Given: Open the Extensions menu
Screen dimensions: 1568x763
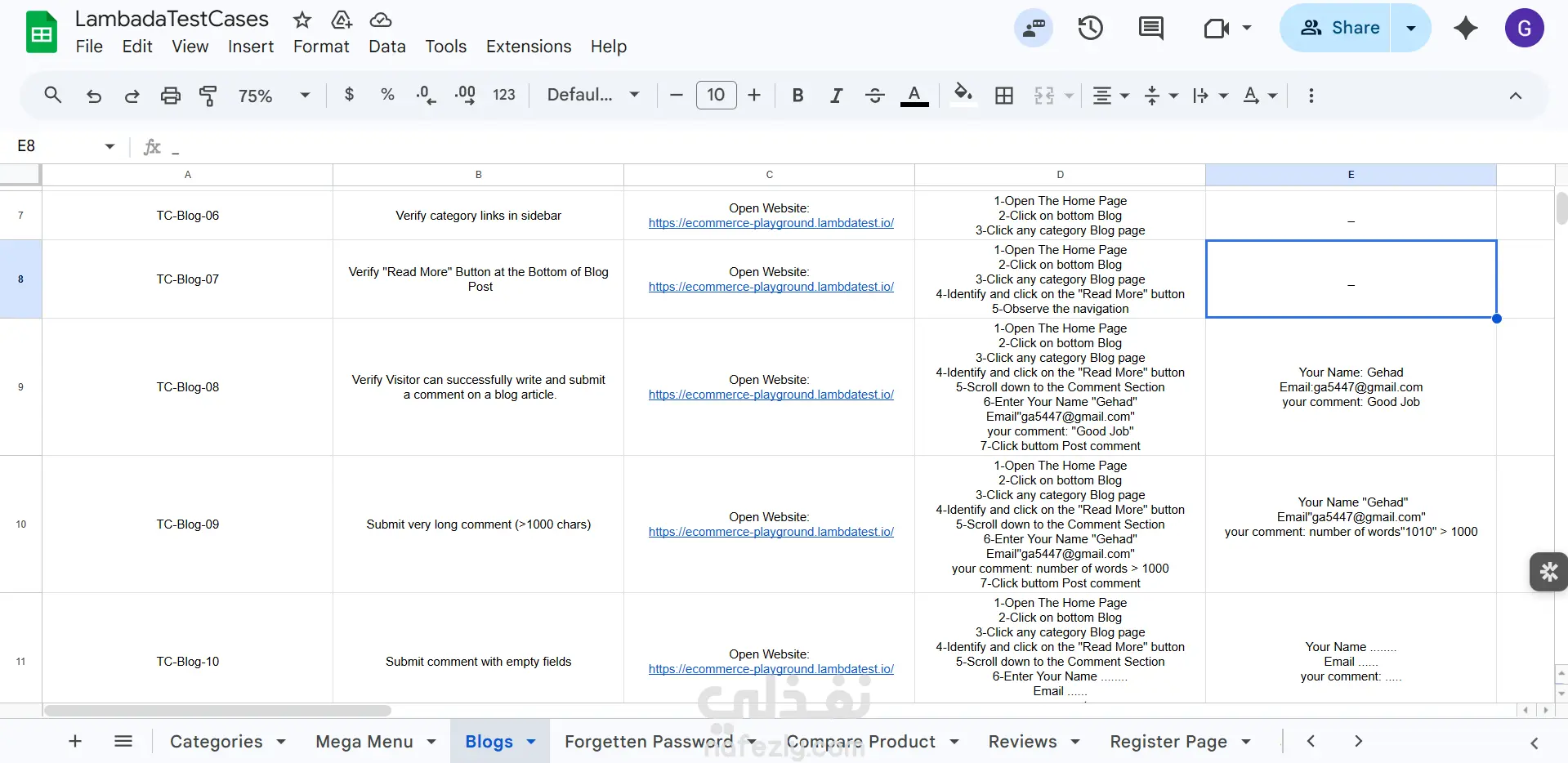Looking at the screenshot, I should 529,47.
